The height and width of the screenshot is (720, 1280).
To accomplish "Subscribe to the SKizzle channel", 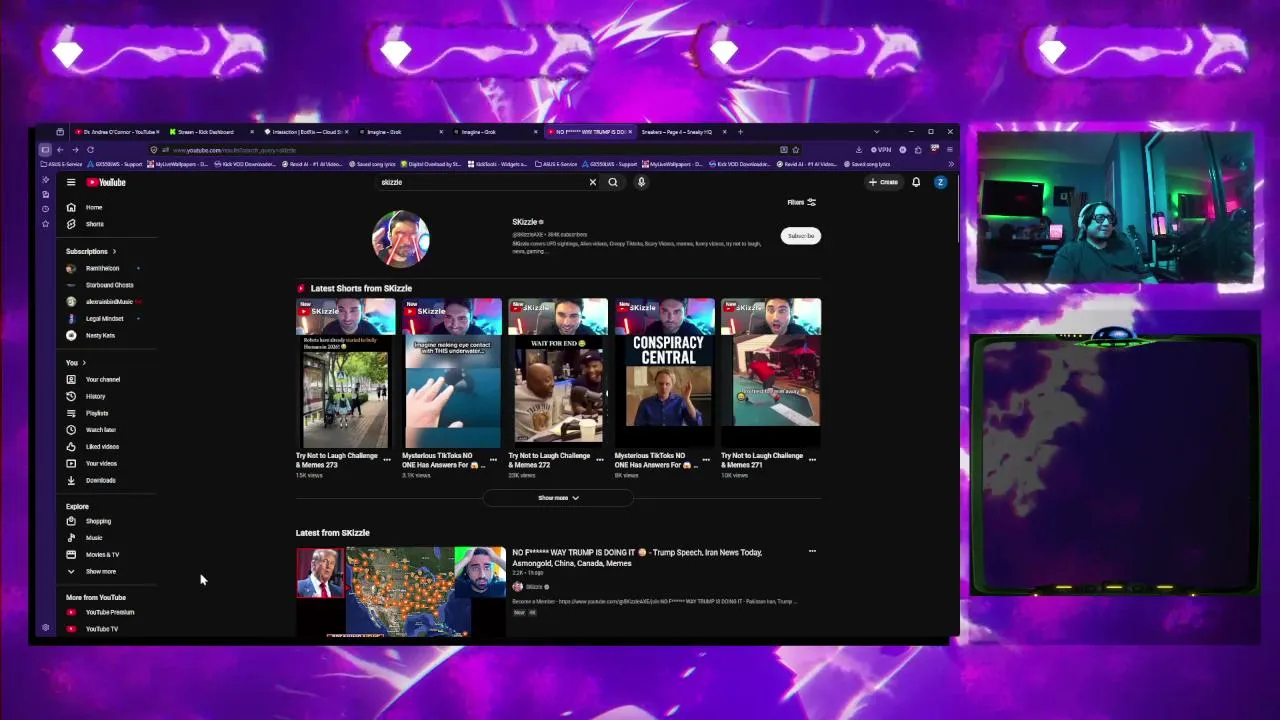I will click(x=801, y=236).
